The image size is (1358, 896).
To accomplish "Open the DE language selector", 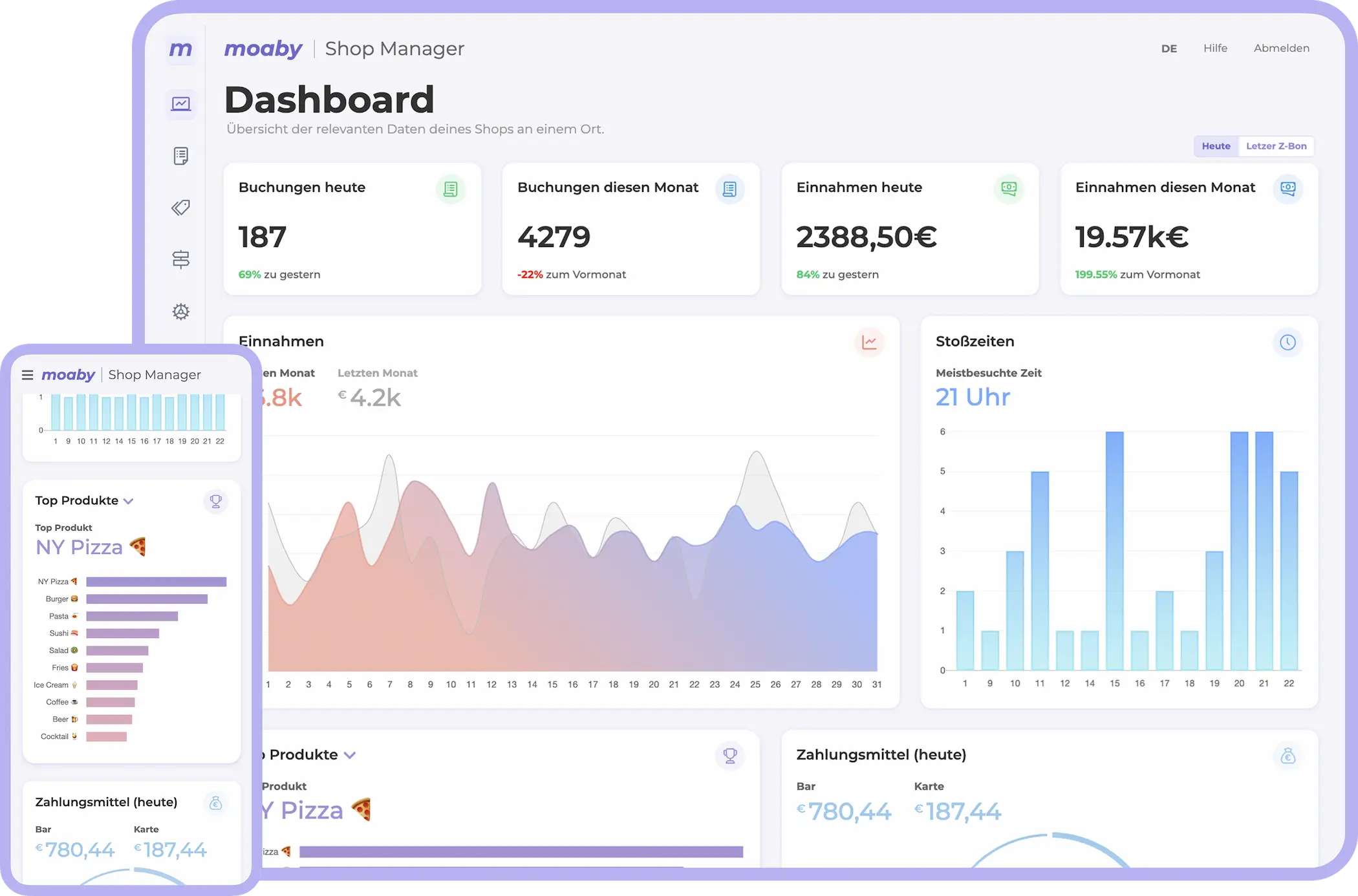I will coord(1169,48).
